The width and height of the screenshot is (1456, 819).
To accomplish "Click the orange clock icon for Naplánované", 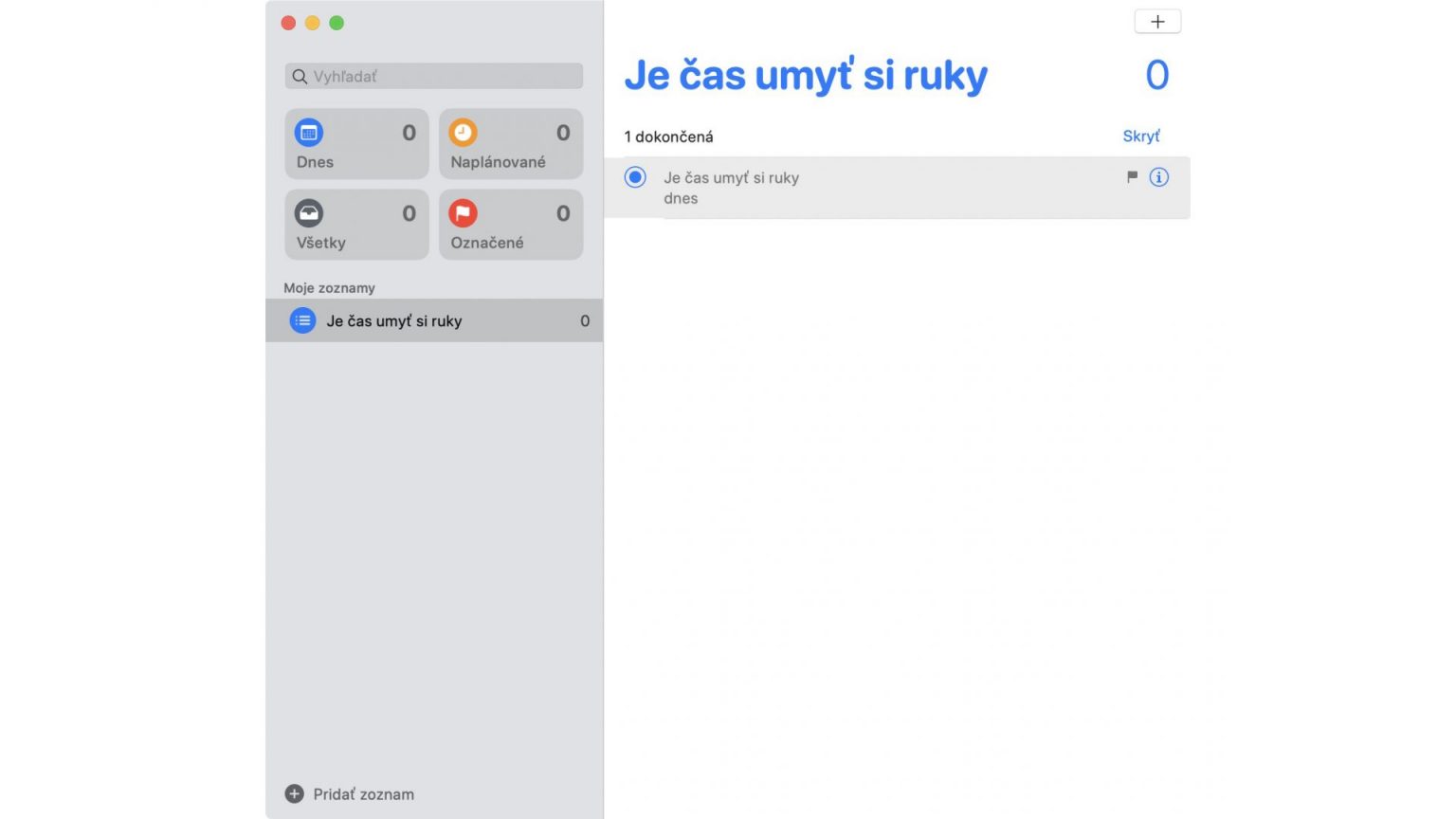I will tap(463, 133).
